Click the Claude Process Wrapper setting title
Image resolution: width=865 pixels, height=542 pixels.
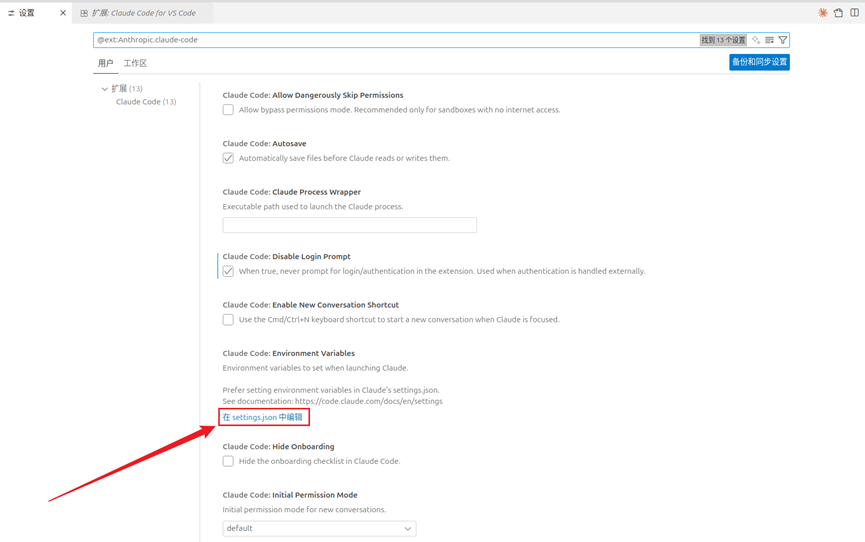(x=292, y=192)
